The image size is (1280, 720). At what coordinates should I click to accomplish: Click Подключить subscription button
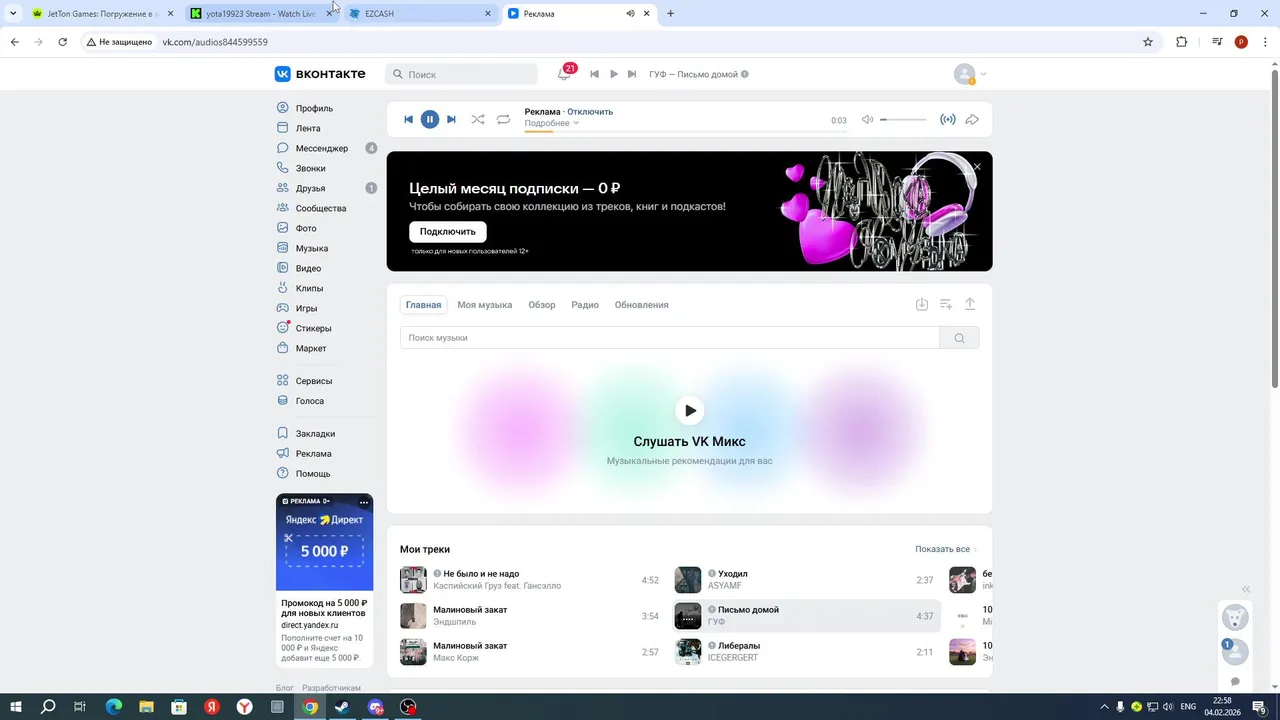[x=448, y=231]
